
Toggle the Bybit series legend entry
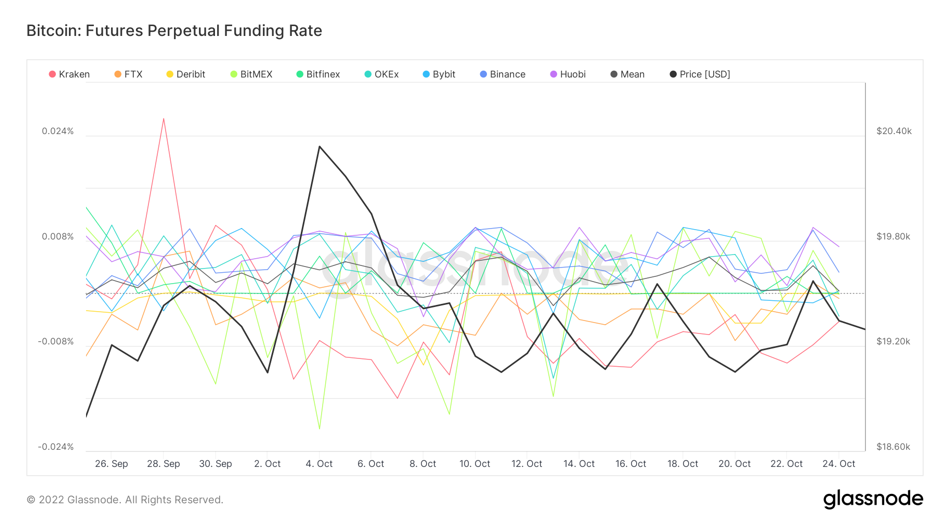(439, 74)
